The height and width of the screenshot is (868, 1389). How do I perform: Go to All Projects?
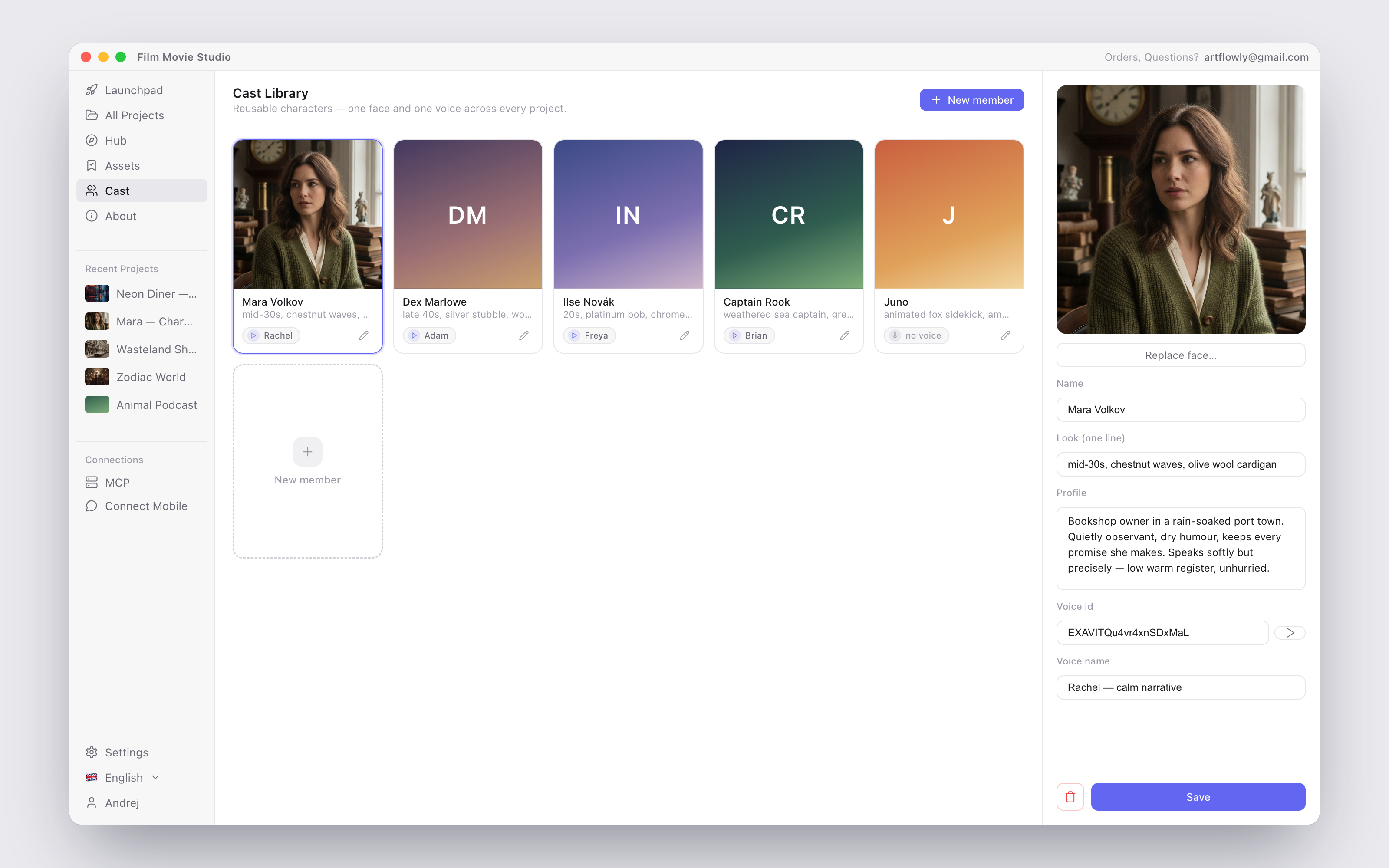point(142,115)
